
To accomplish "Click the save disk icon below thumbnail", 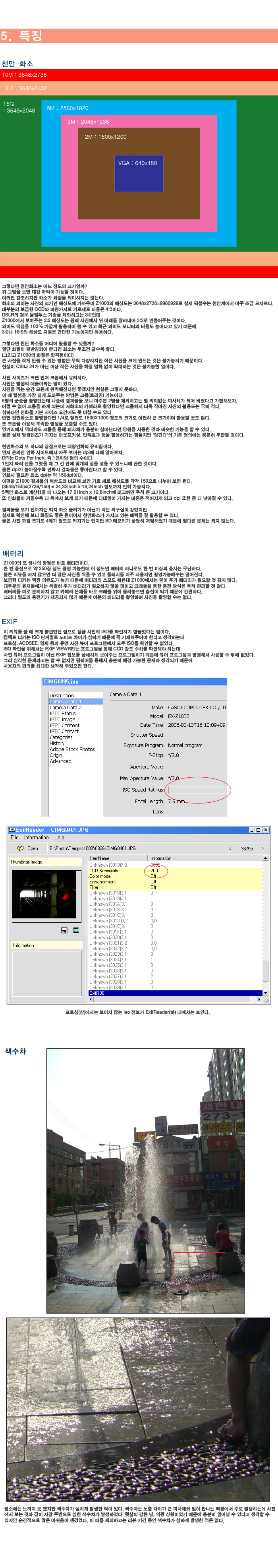I will [64, 930].
